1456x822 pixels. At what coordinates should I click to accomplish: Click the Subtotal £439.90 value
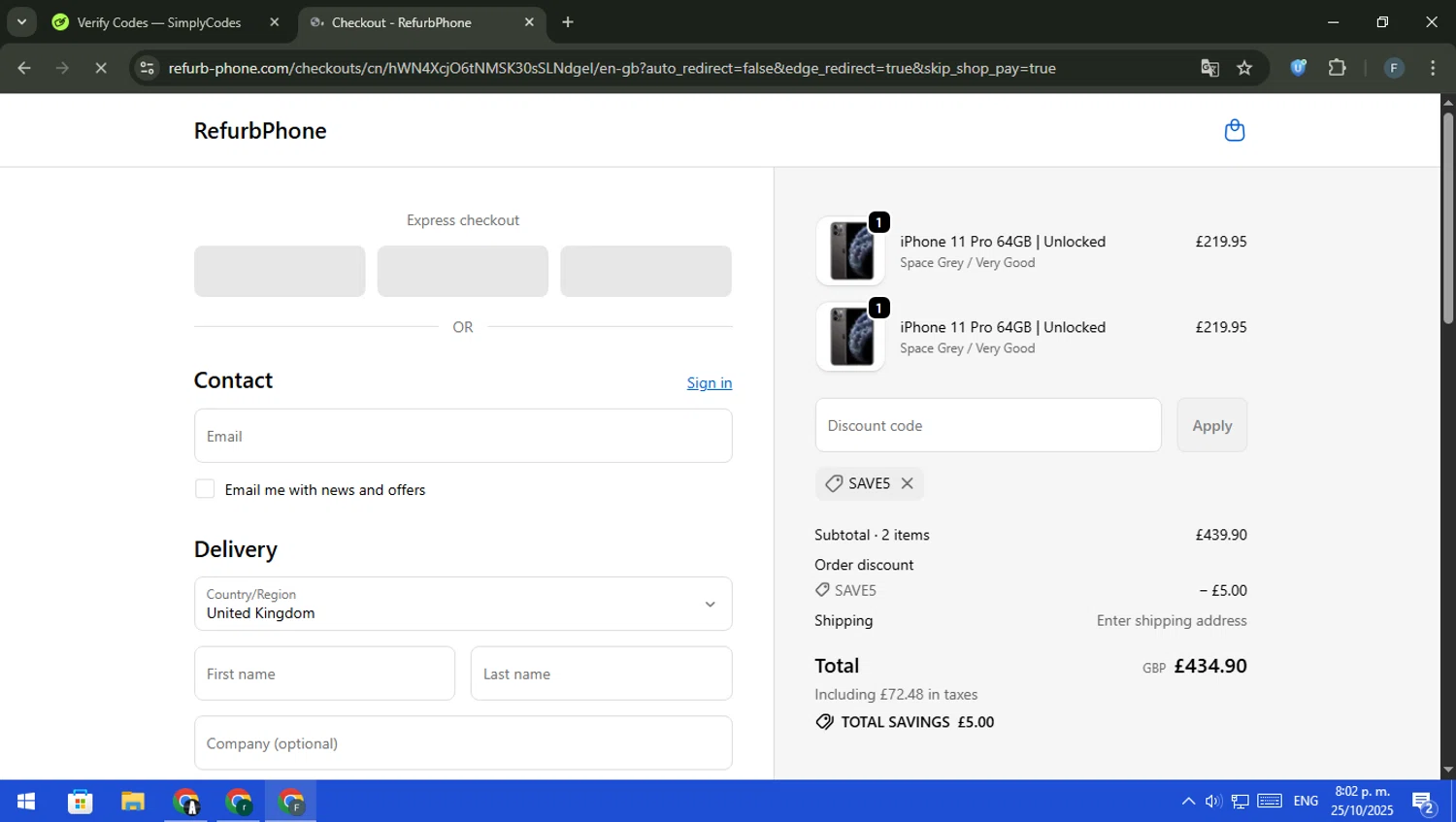pyautogui.click(x=1221, y=535)
